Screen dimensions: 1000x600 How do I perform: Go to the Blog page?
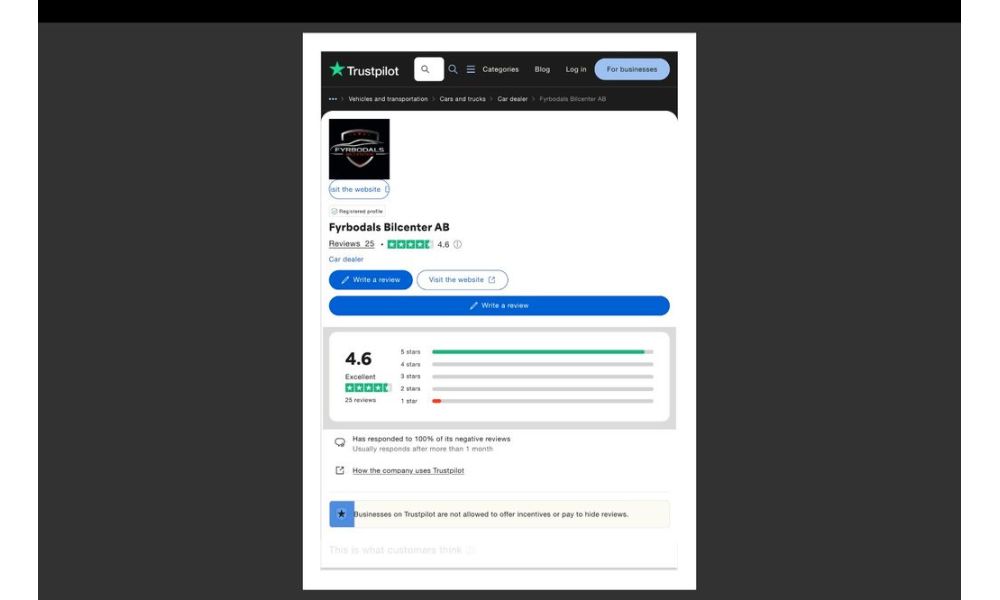tap(542, 69)
